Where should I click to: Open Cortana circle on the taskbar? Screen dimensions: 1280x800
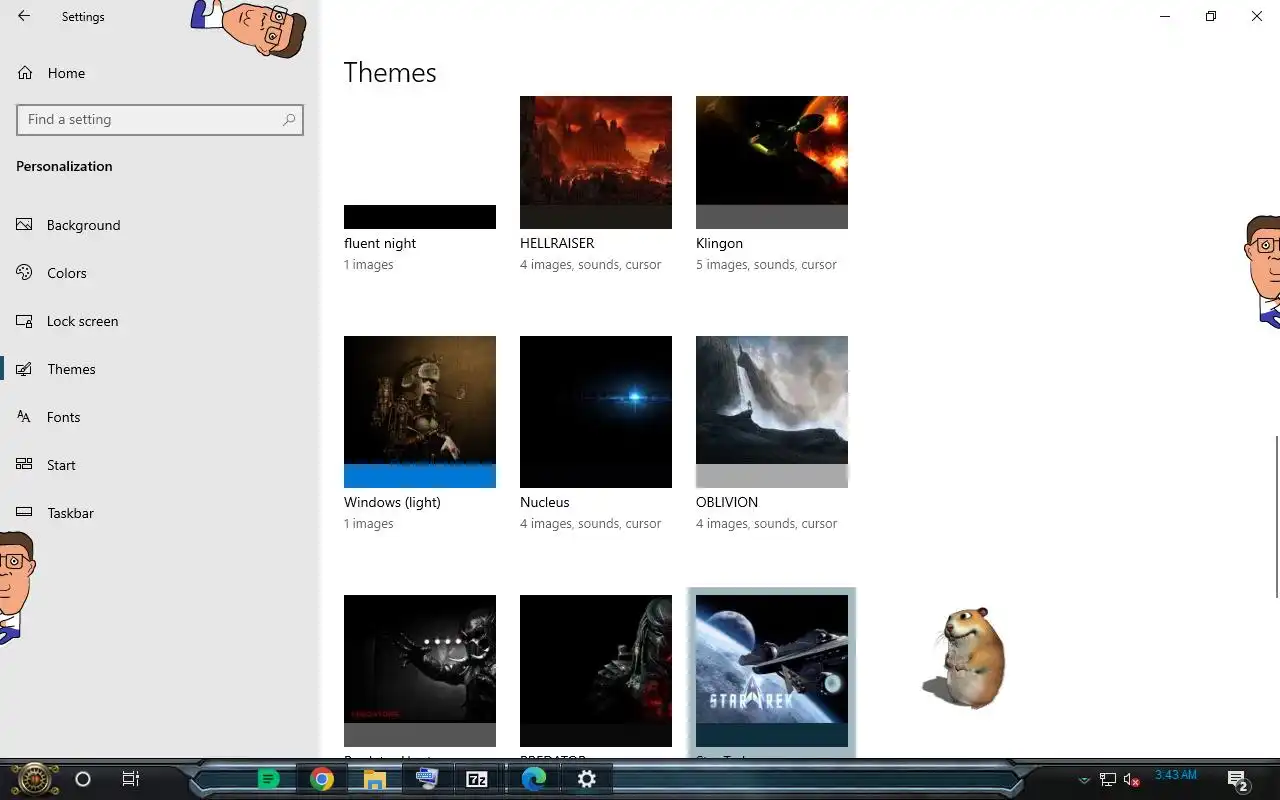pyautogui.click(x=83, y=779)
